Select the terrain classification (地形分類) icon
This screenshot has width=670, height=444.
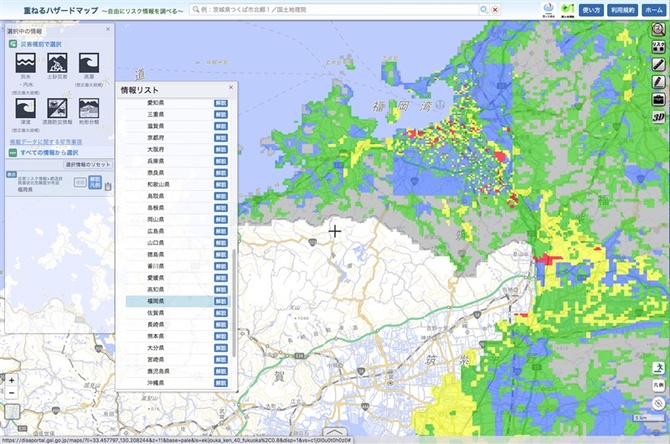click(x=91, y=107)
